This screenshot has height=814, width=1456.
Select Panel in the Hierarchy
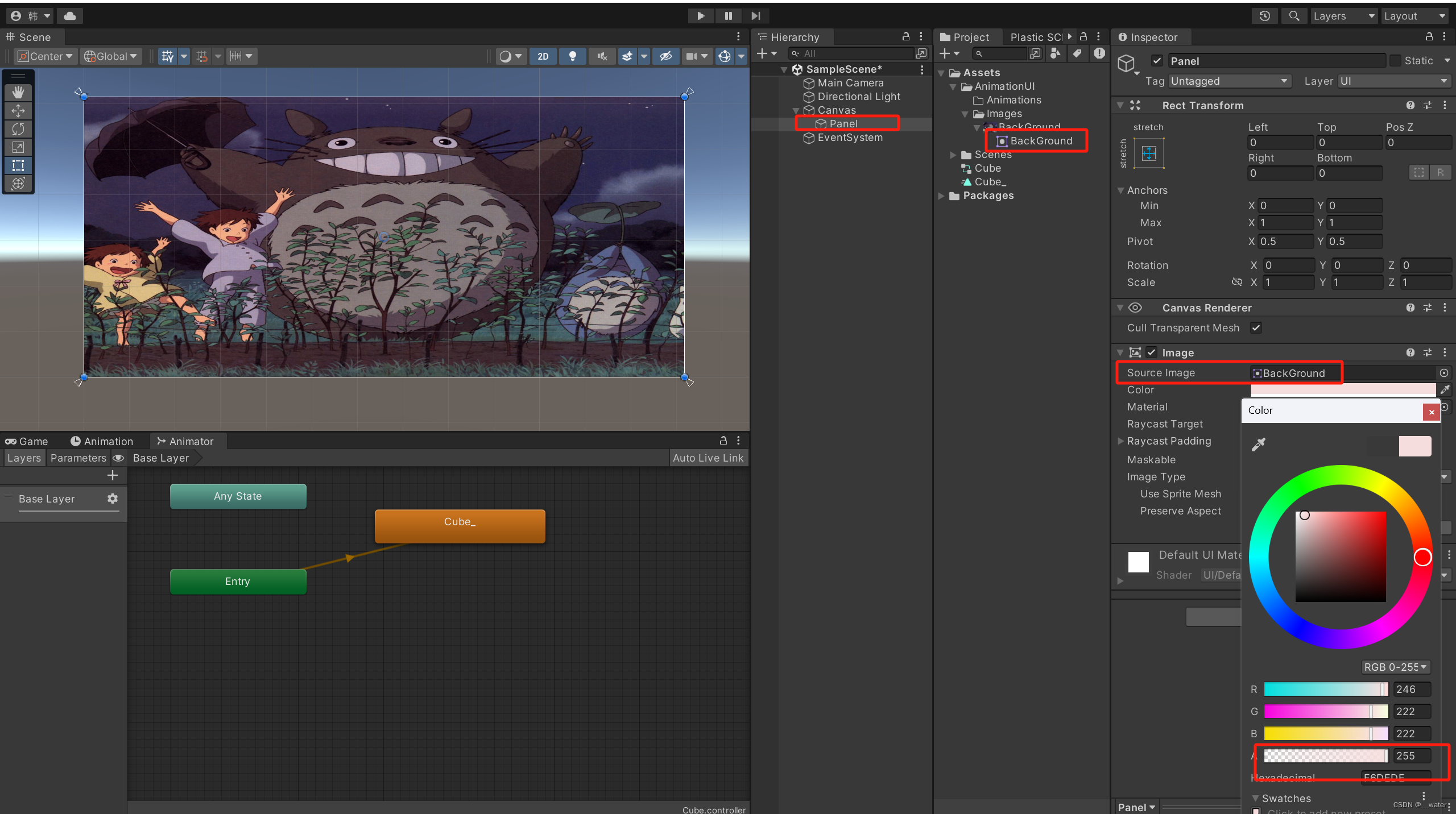pyautogui.click(x=843, y=124)
